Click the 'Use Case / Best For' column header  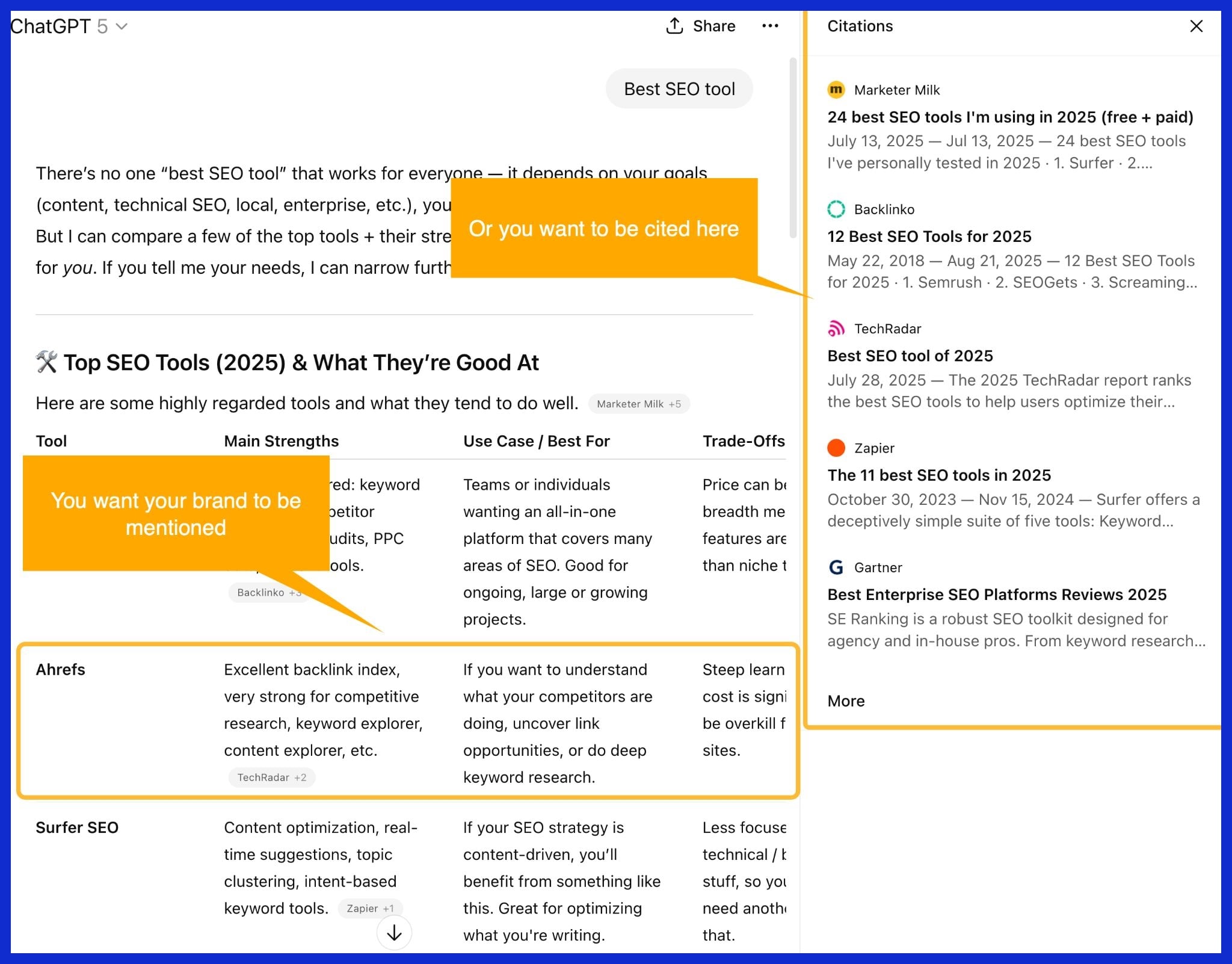tap(537, 441)
